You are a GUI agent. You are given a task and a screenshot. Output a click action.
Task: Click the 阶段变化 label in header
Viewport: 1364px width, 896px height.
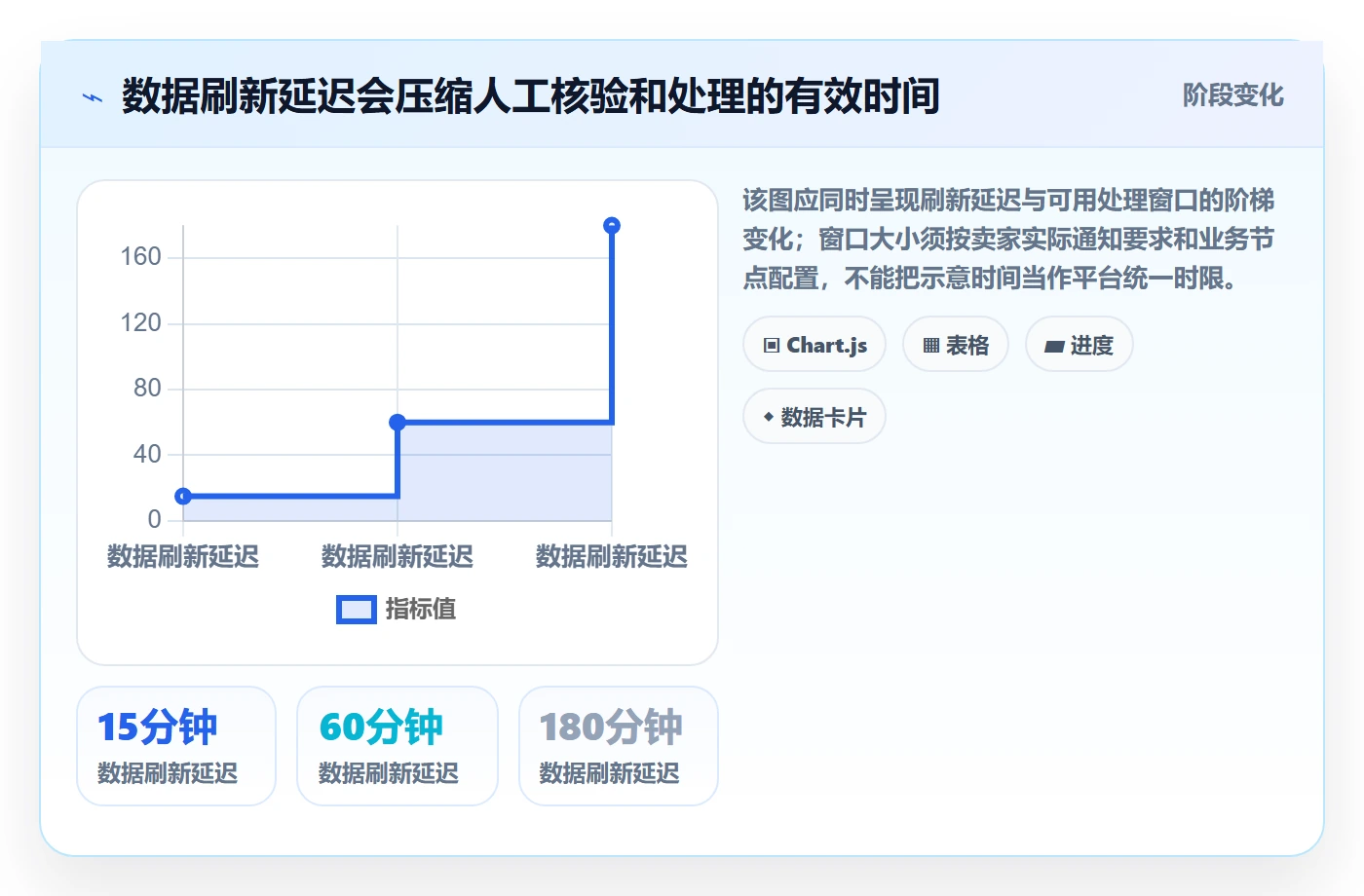point(1232,95)
